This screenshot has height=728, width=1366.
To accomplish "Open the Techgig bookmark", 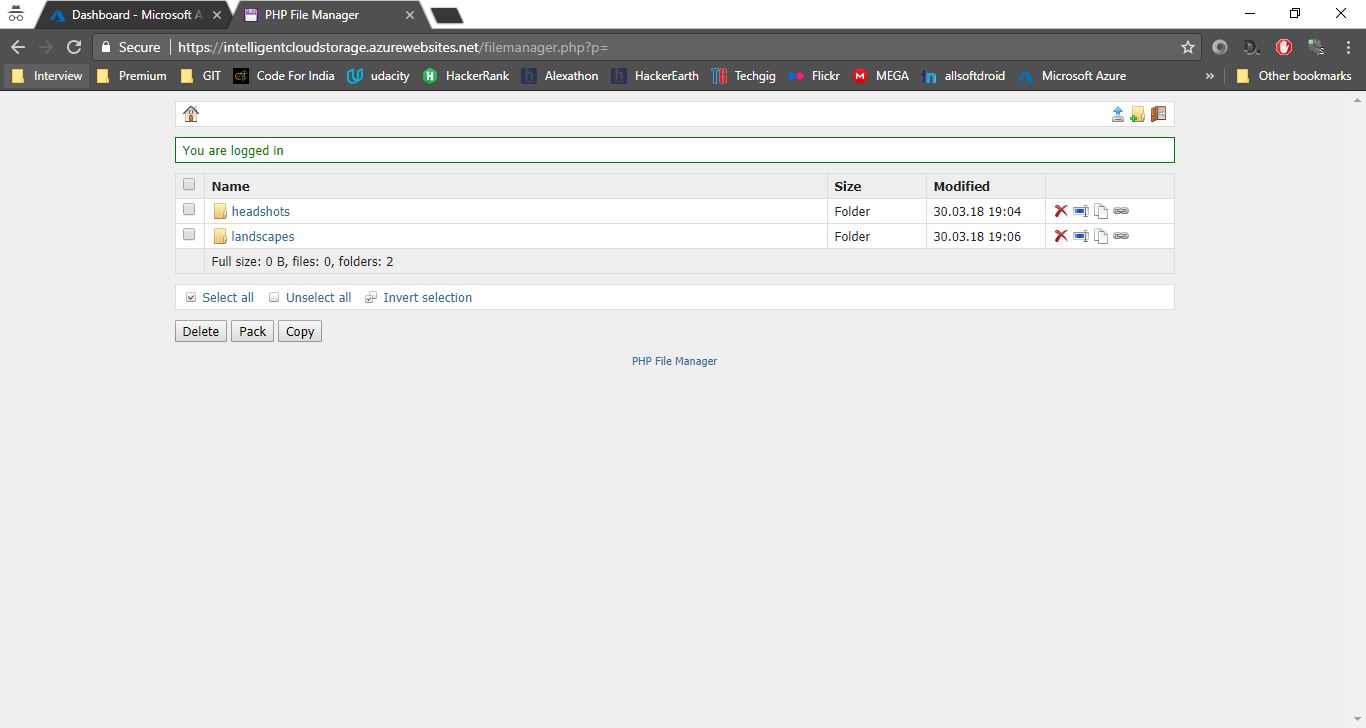I will point(743,76).
